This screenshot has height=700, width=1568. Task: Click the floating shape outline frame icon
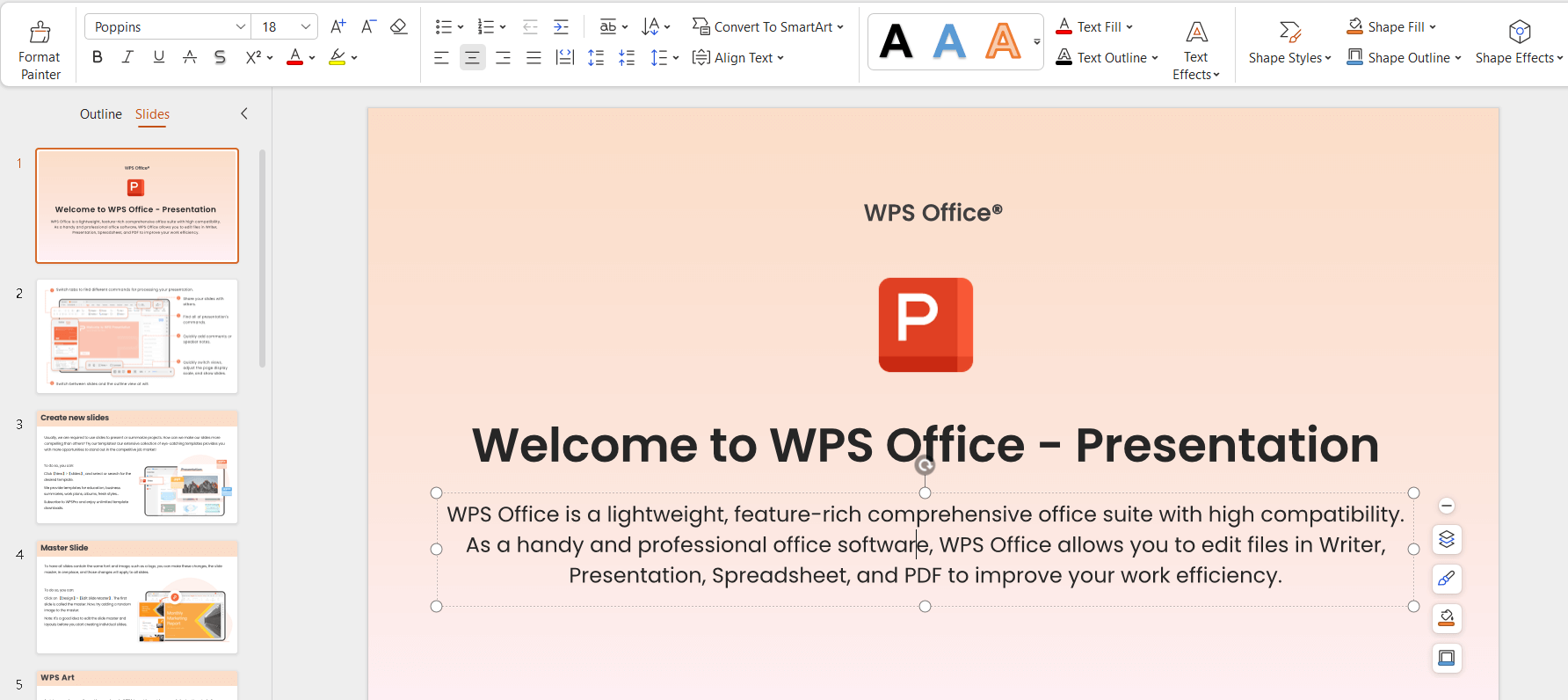click(x=1447, y=658)
